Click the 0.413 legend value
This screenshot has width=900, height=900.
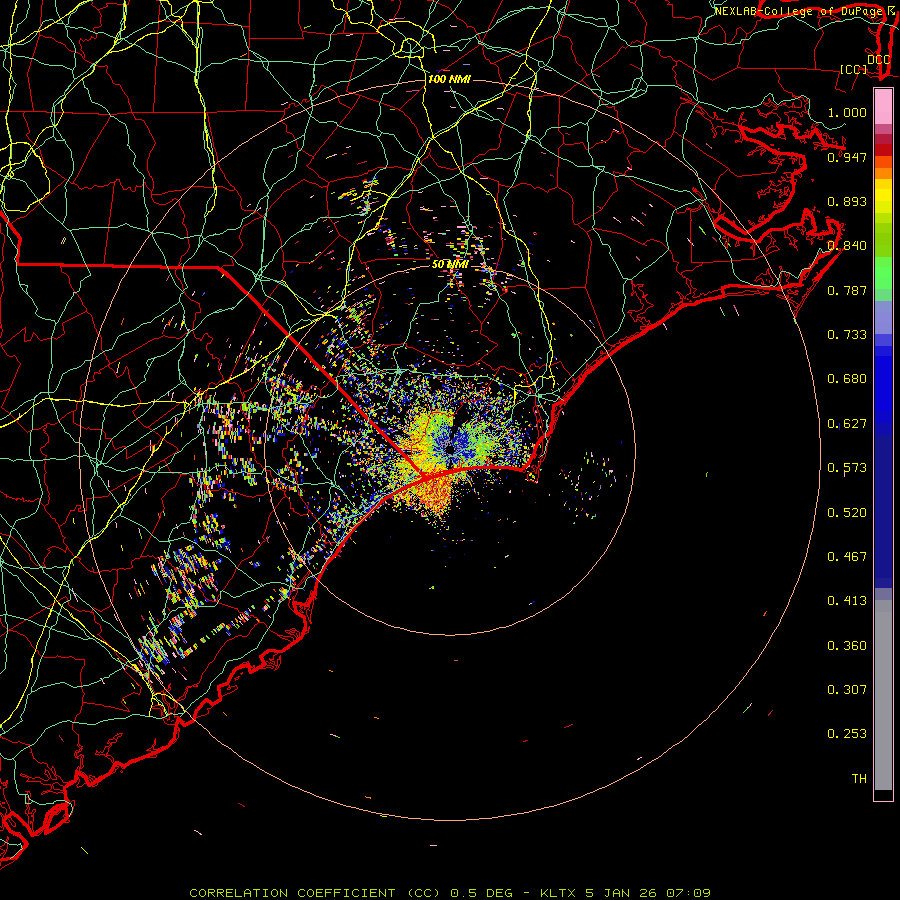coord(847,600)
